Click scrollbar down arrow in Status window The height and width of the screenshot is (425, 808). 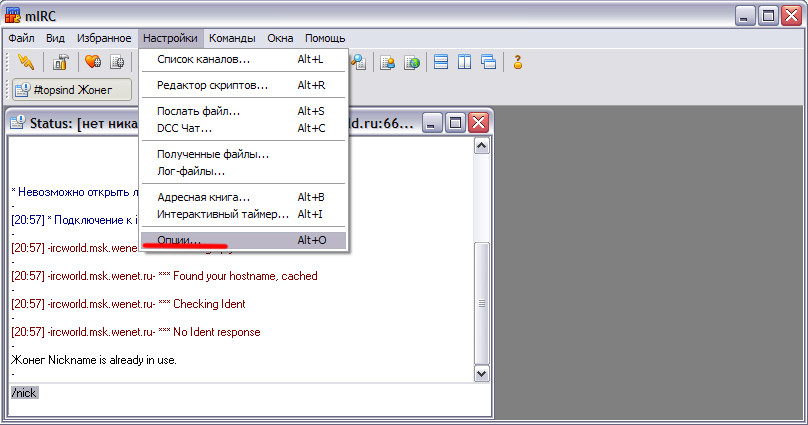[481, 373]
